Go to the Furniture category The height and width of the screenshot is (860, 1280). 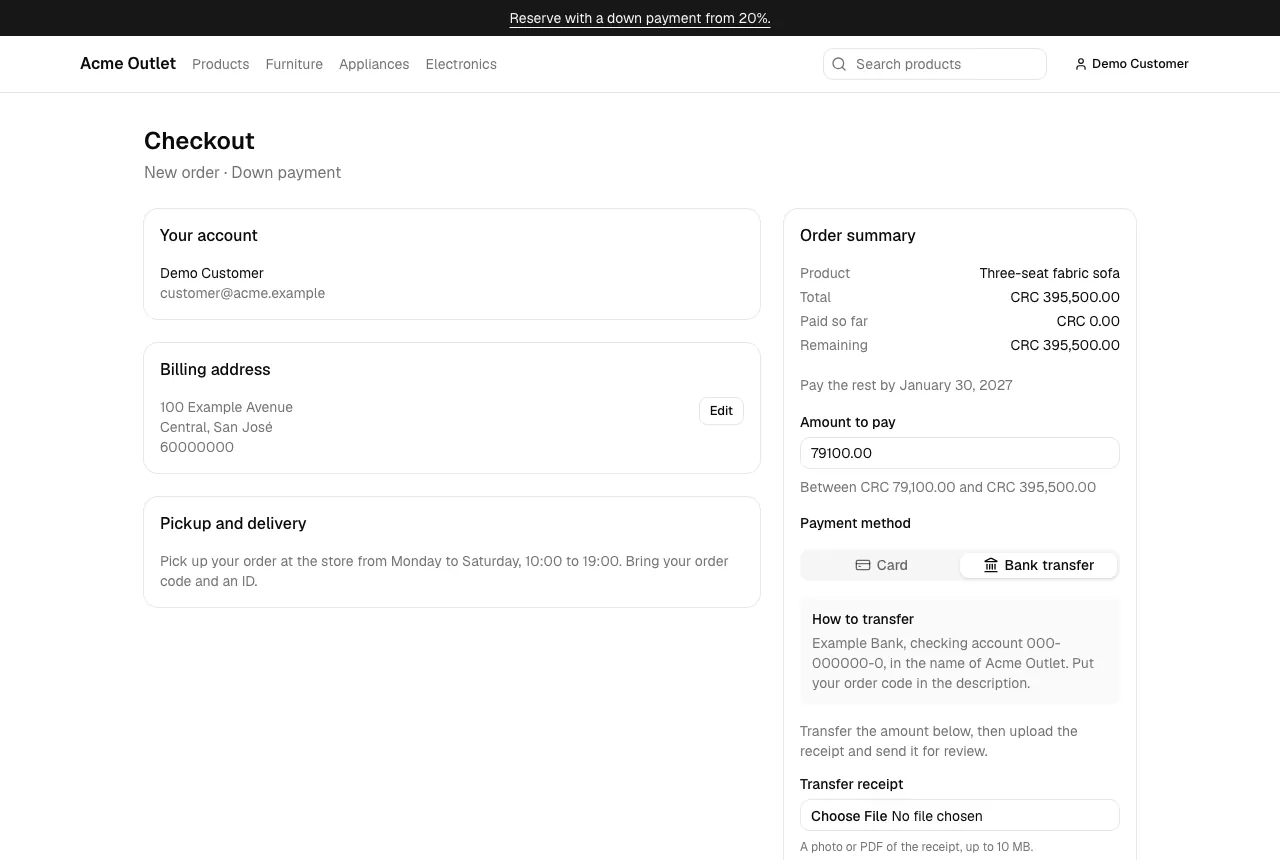pyautogui.click(x=294, y=64)
